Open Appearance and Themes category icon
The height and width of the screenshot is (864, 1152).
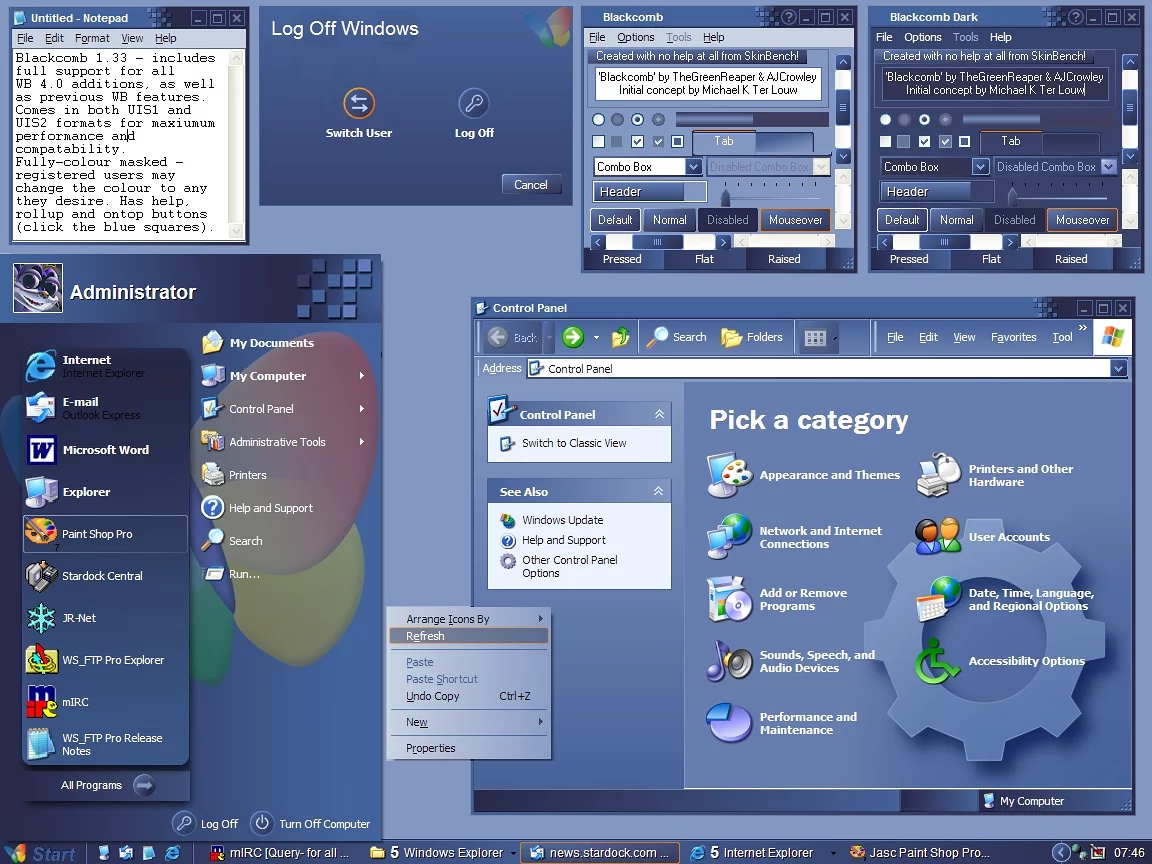pos(729,475)
